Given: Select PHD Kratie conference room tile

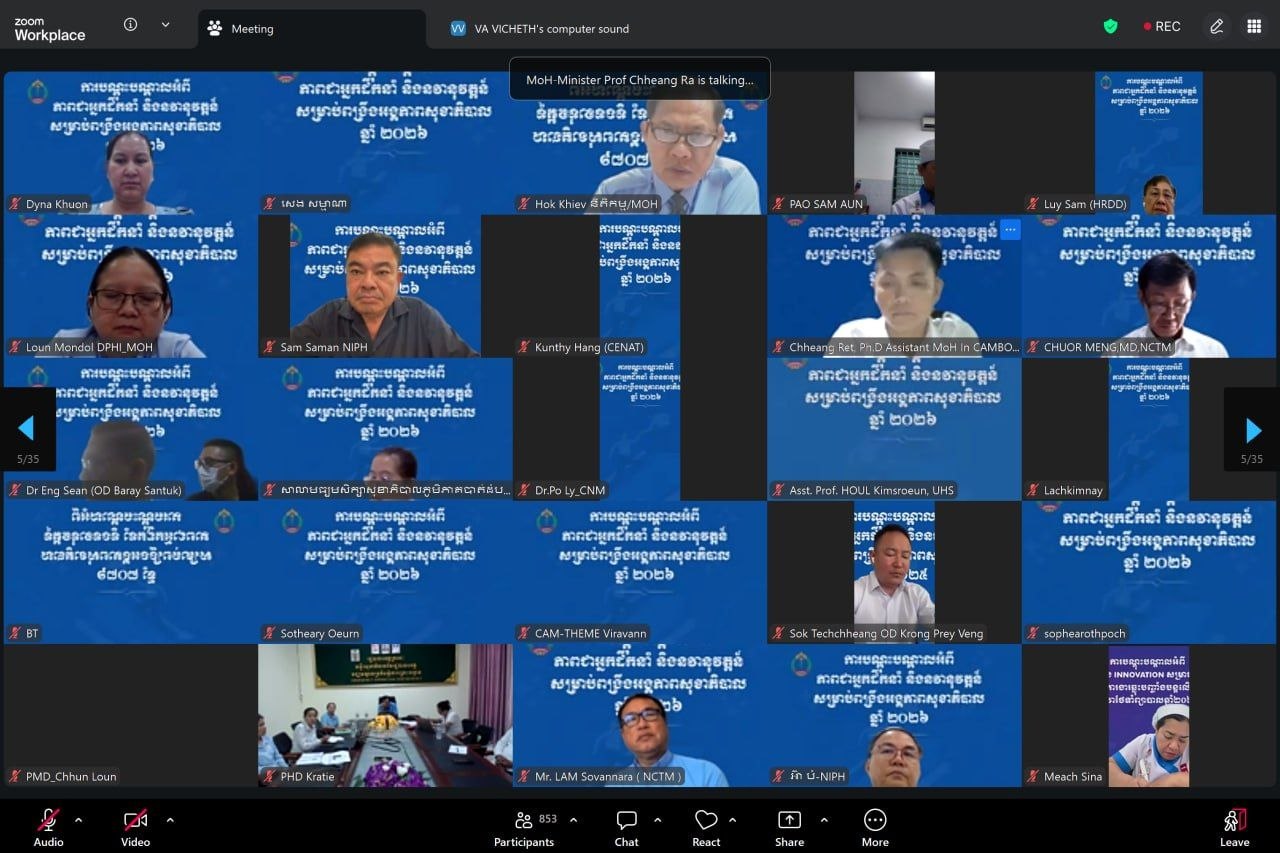Looking at the screenshot, I should point(385,715).
